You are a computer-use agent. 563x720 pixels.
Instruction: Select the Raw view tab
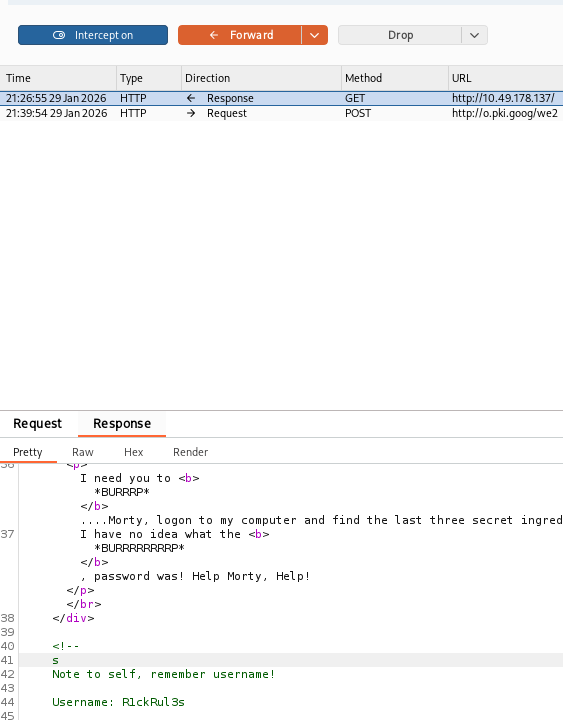(83, 452)
